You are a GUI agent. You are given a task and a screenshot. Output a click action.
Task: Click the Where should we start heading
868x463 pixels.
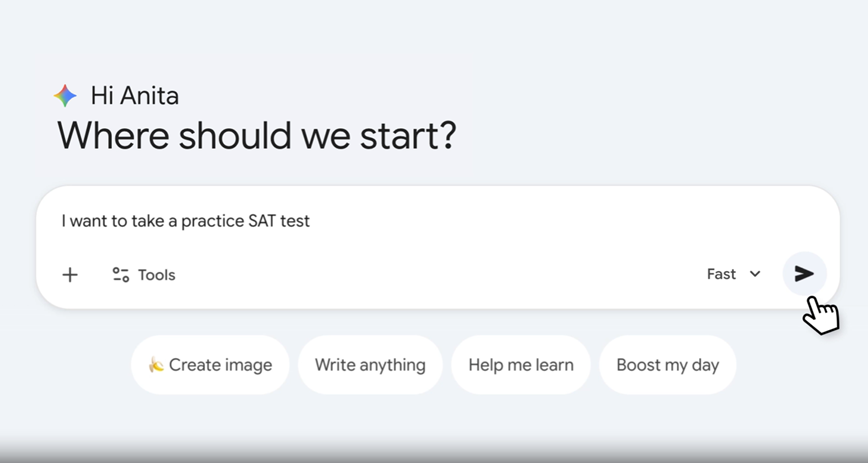256,135
